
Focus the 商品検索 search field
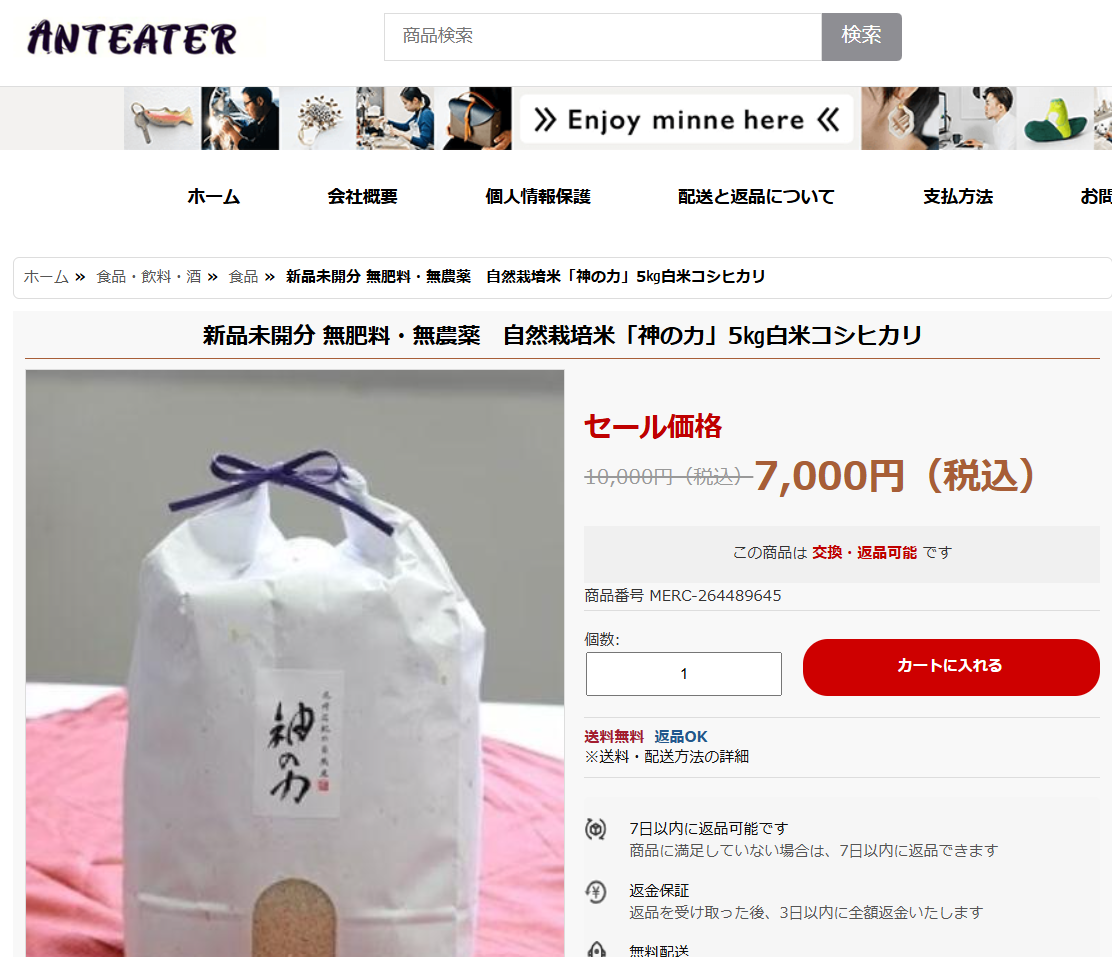coord(603,37)
